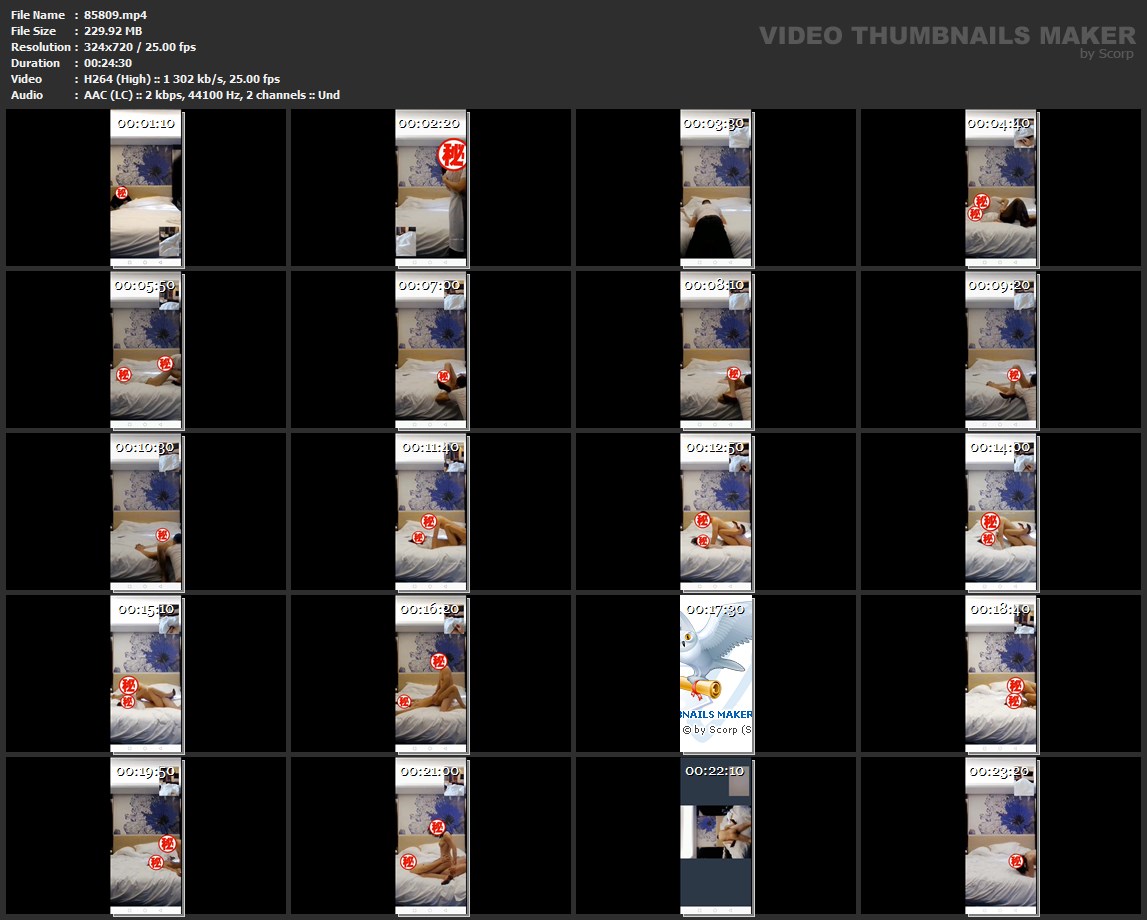
Task: Select the thumbnail at 00:14:00
Action: click(x=1001, y=512)
